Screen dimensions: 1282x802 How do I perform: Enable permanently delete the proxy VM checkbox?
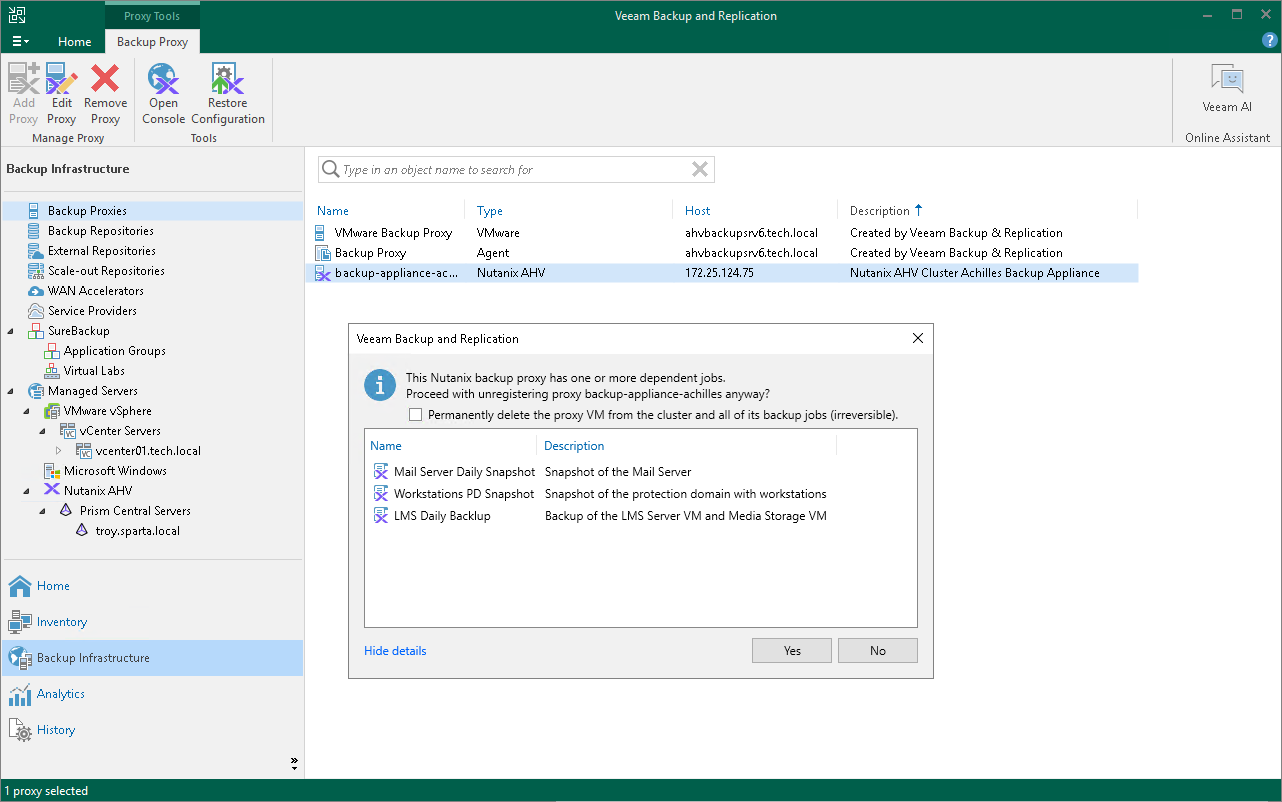(x=416, y=414)
